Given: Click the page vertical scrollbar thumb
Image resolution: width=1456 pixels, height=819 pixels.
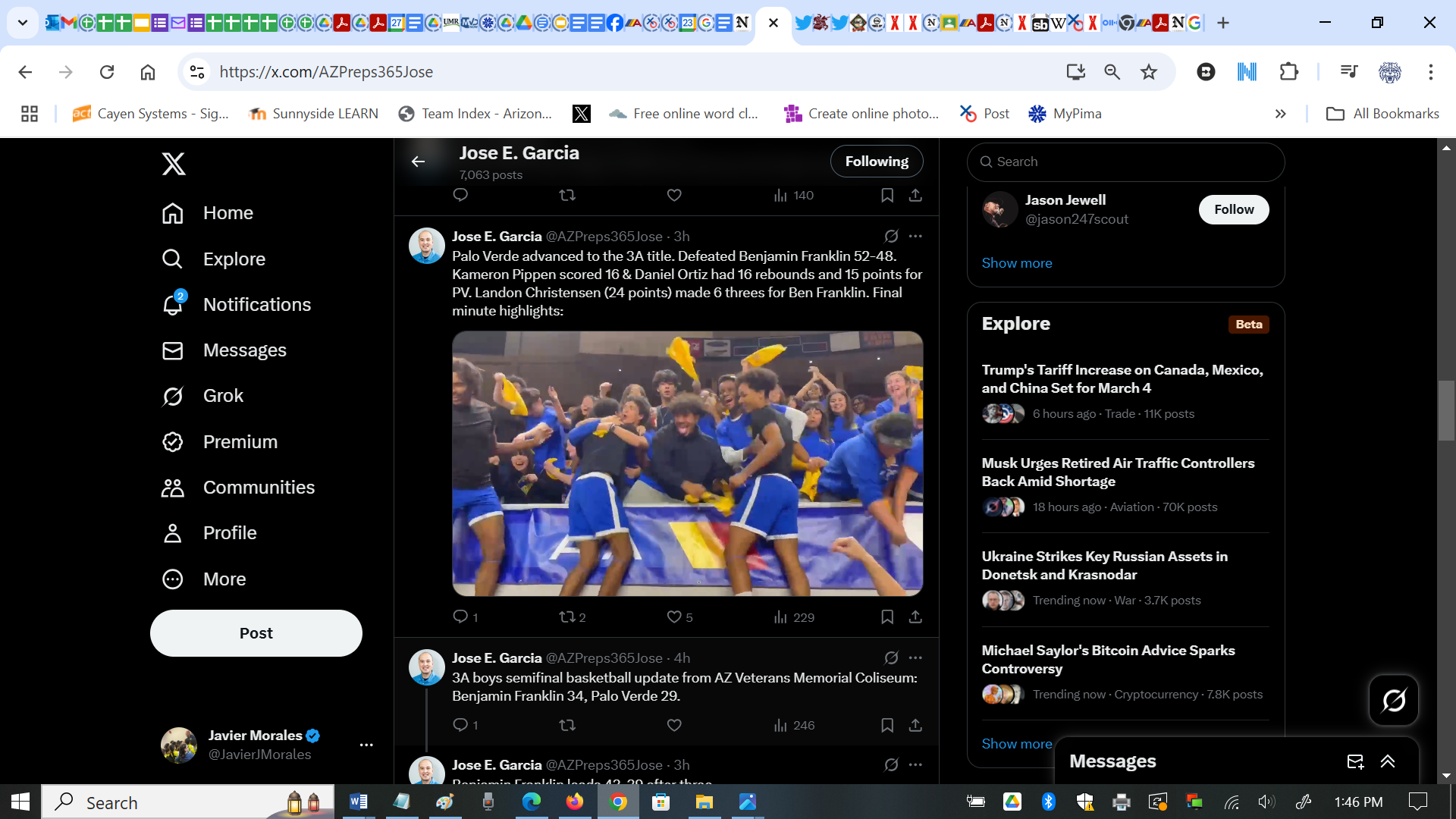Looking at the screenshot, I should (1445, 409).
